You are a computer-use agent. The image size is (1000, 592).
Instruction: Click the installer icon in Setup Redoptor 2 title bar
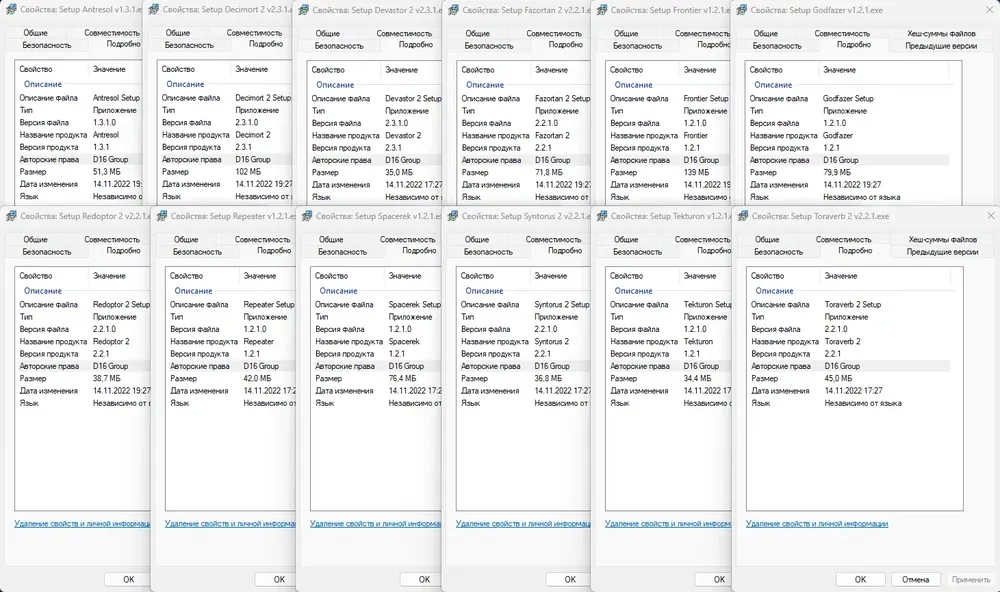point(11,216)
